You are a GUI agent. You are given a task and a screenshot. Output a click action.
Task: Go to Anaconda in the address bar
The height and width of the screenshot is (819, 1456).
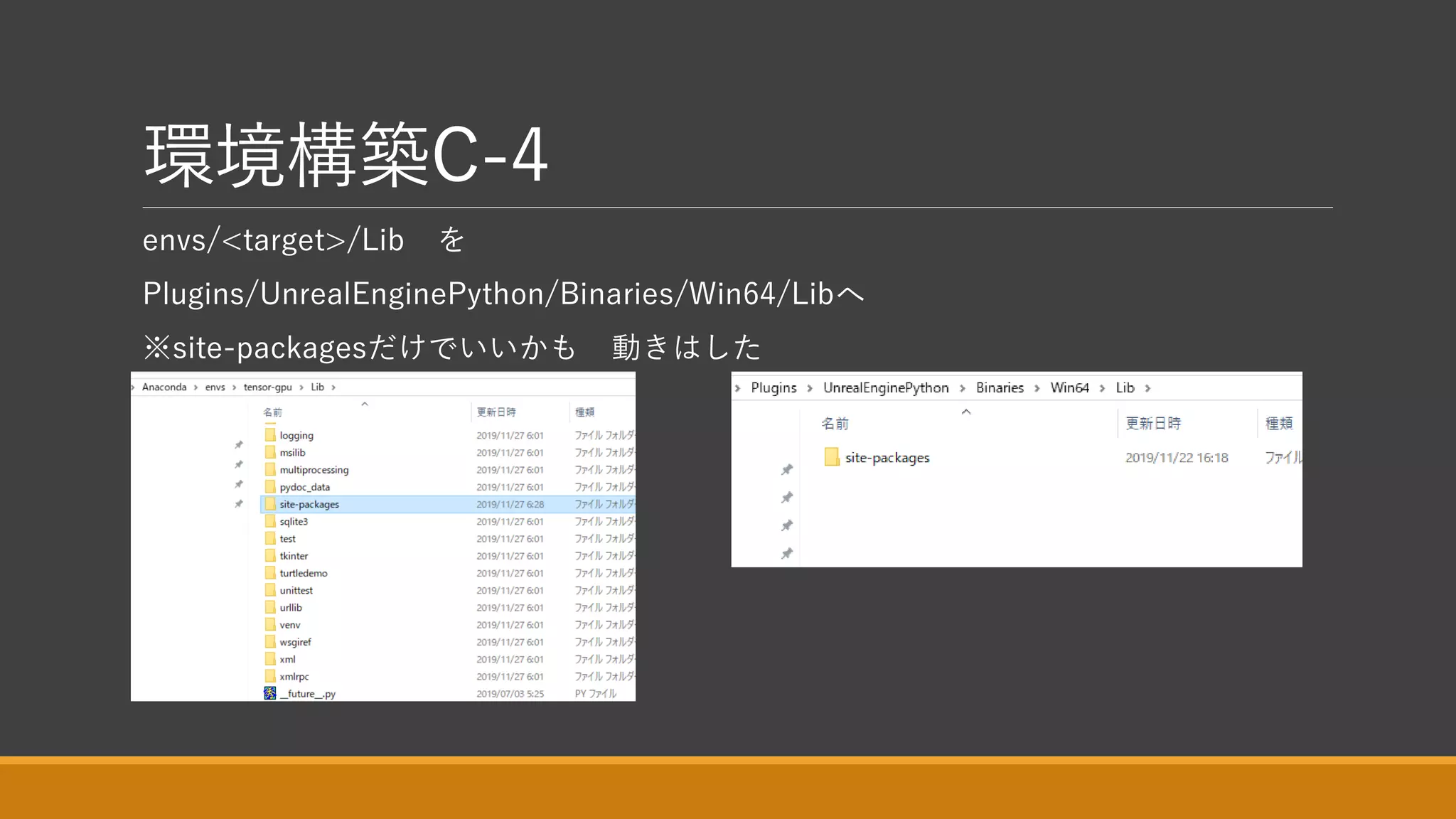coord(164,387)
